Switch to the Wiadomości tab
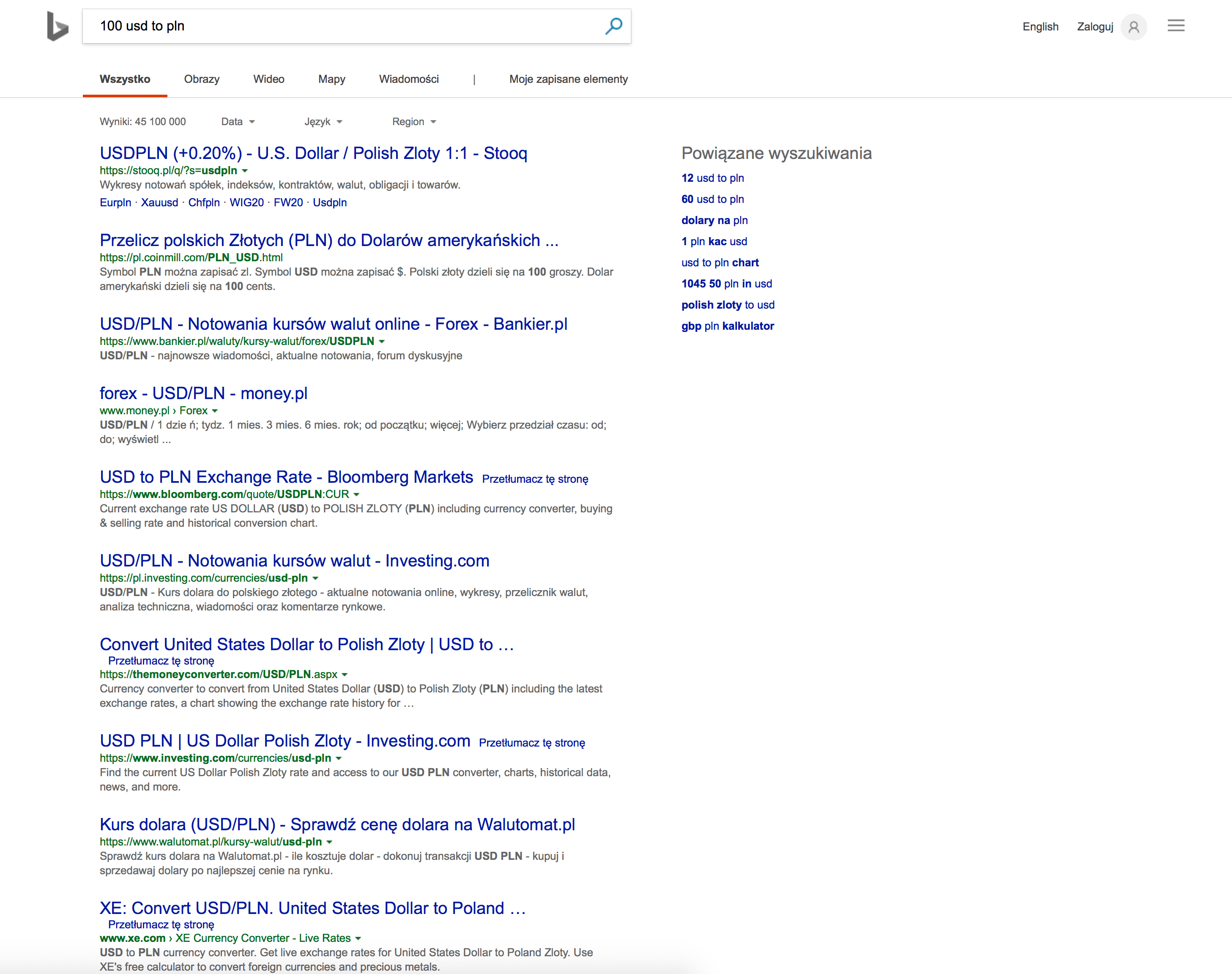 click(x=408, y=79)
